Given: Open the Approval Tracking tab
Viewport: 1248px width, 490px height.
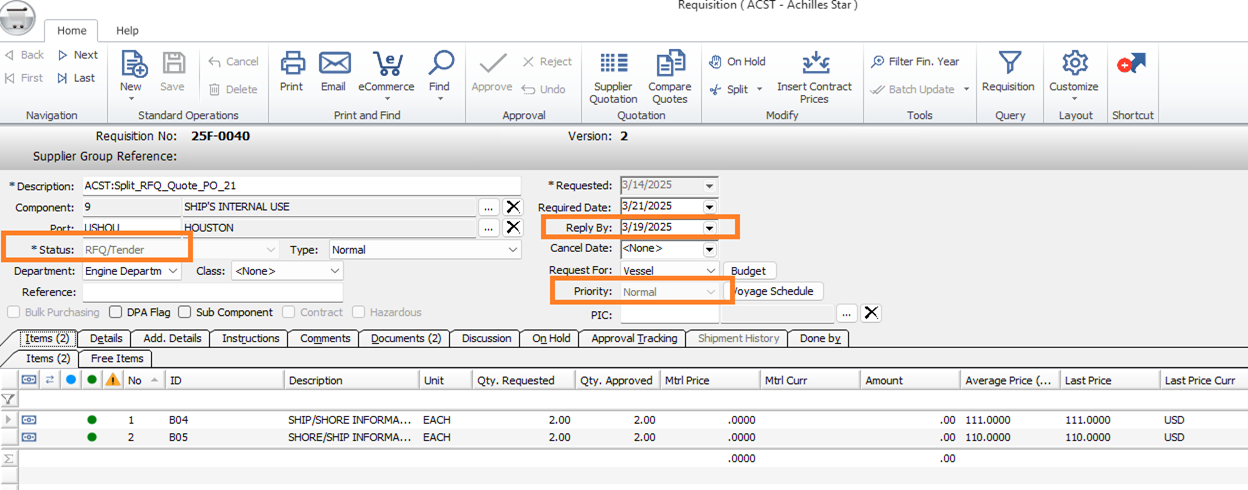Looking at the screenshot, I should 634,339.
